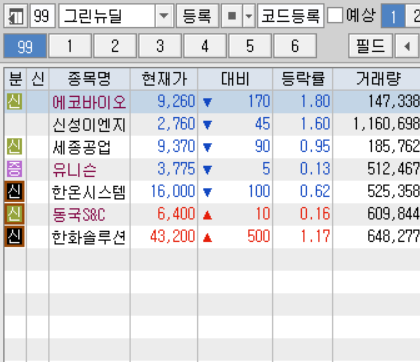
Task: Select the 동국S&C stock name
Action: coord(79,215)
